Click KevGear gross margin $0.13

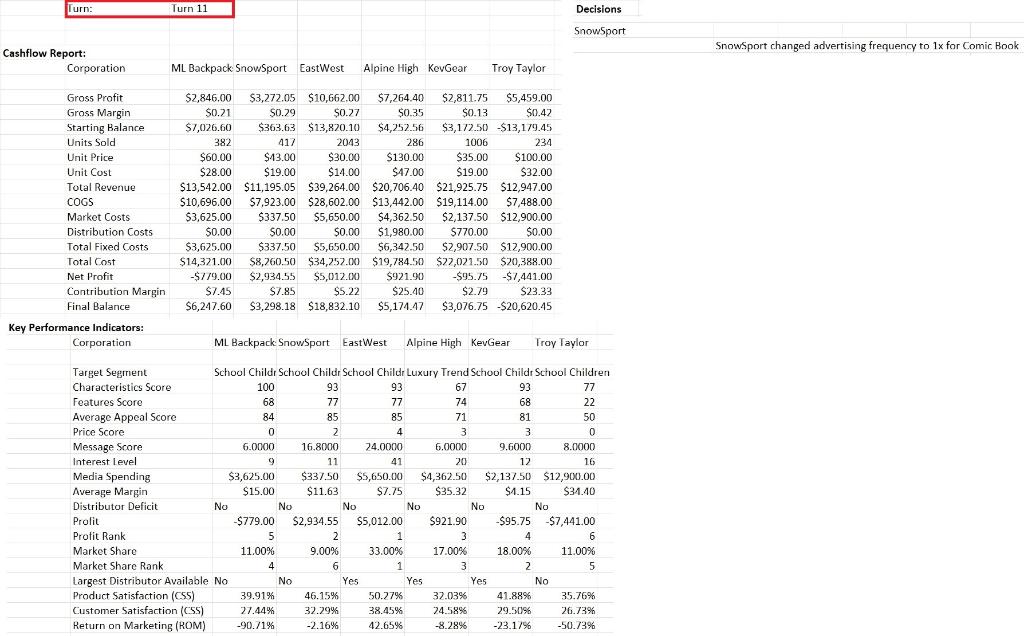coord(475,113)
